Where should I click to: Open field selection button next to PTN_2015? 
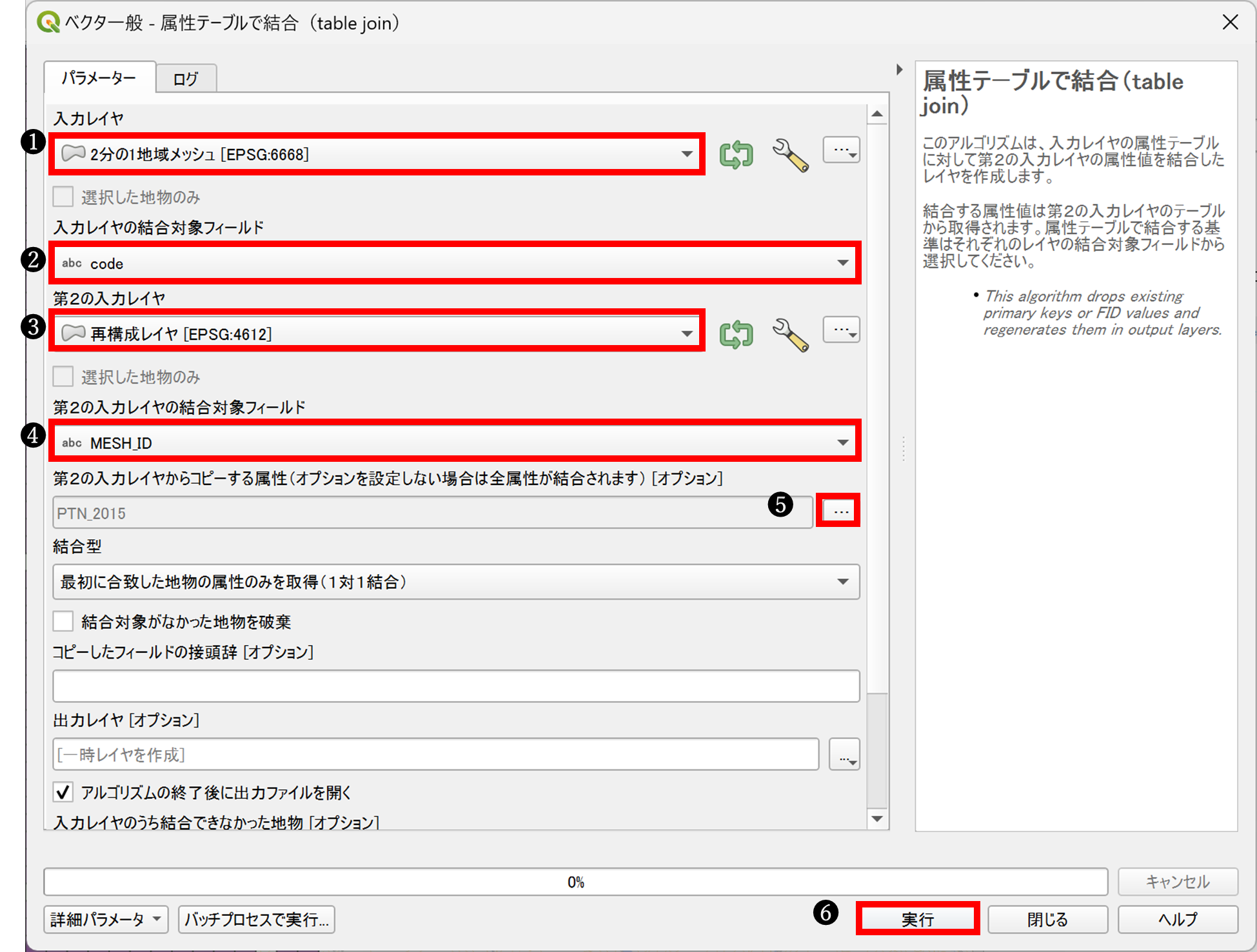[838, 511]
